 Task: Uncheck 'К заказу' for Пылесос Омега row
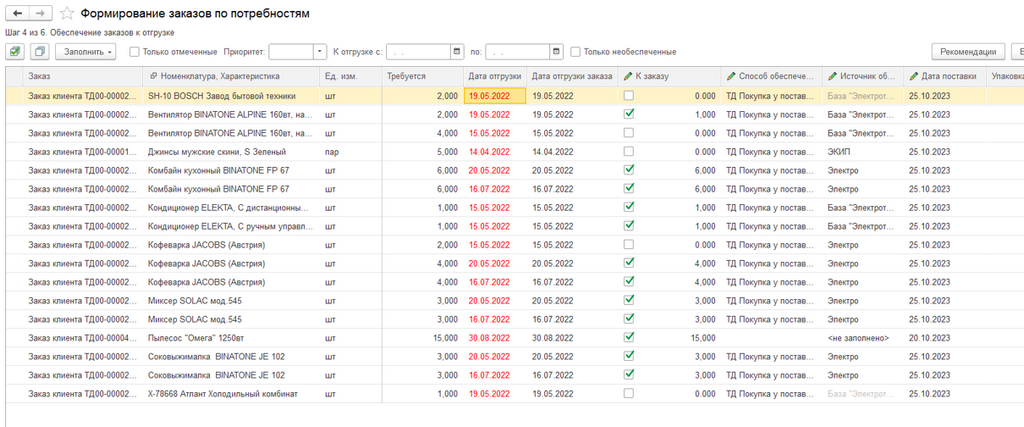pos(628,338)
